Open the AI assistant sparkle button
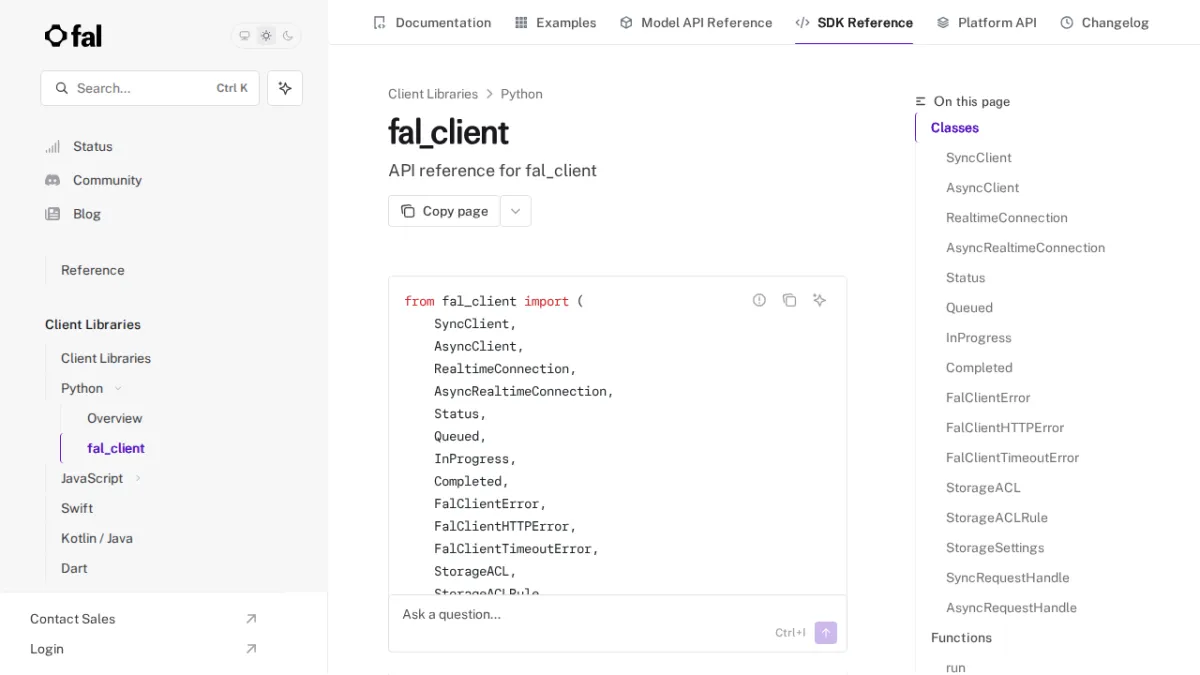 (285, 88)
